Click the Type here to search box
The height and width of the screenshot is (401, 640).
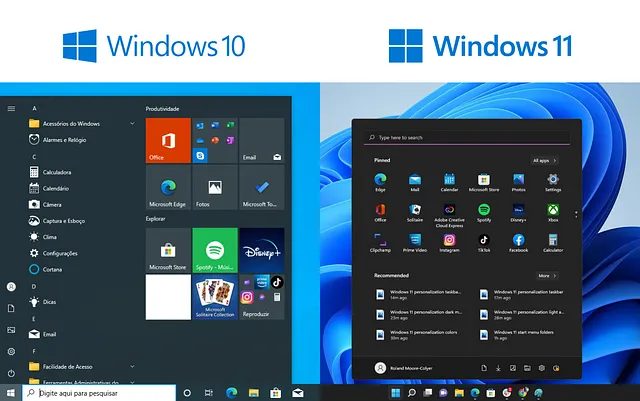pos(467,138)
